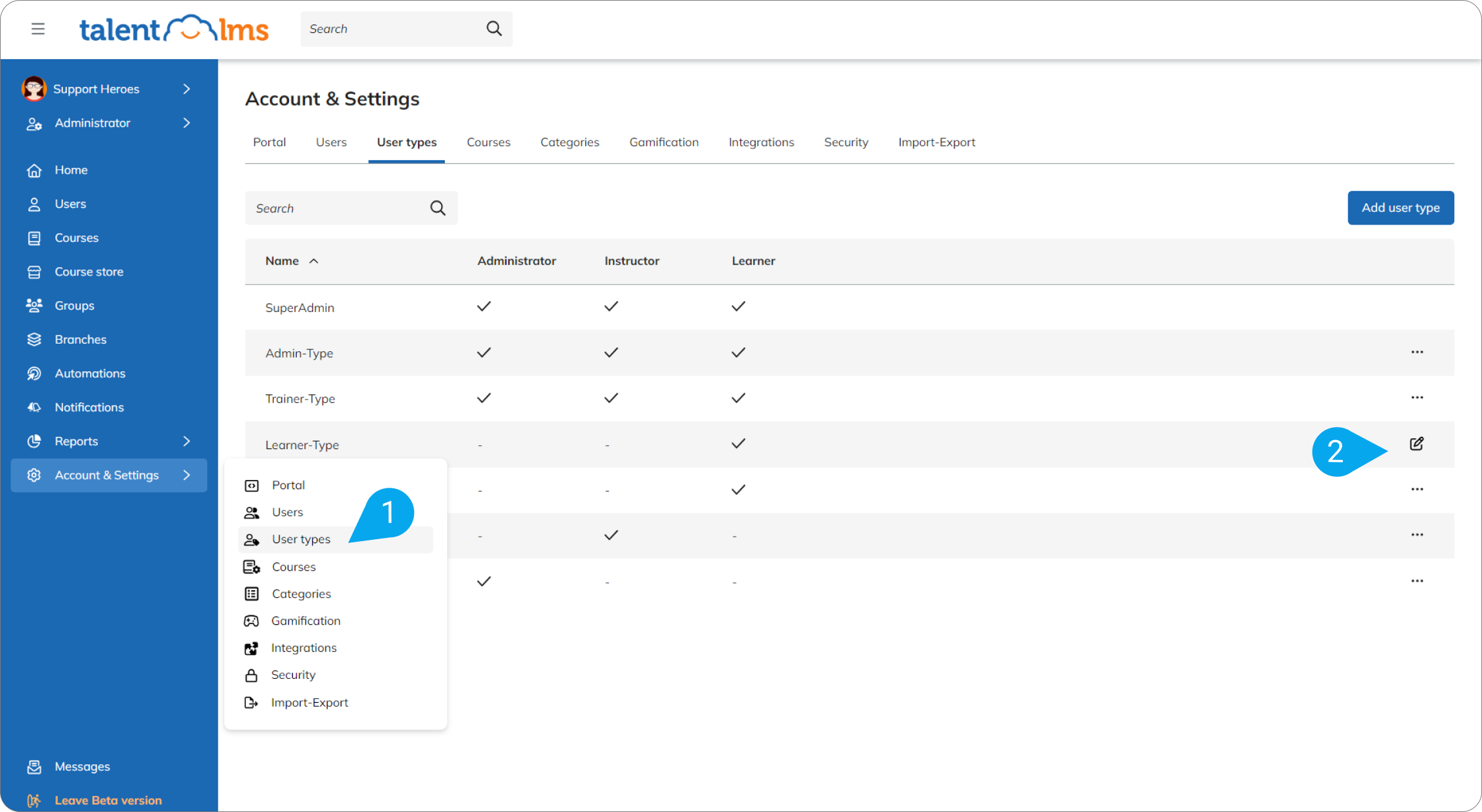1482x812 pixels.
Task: Click the Add user type button
Action: tap(1400, 208)
